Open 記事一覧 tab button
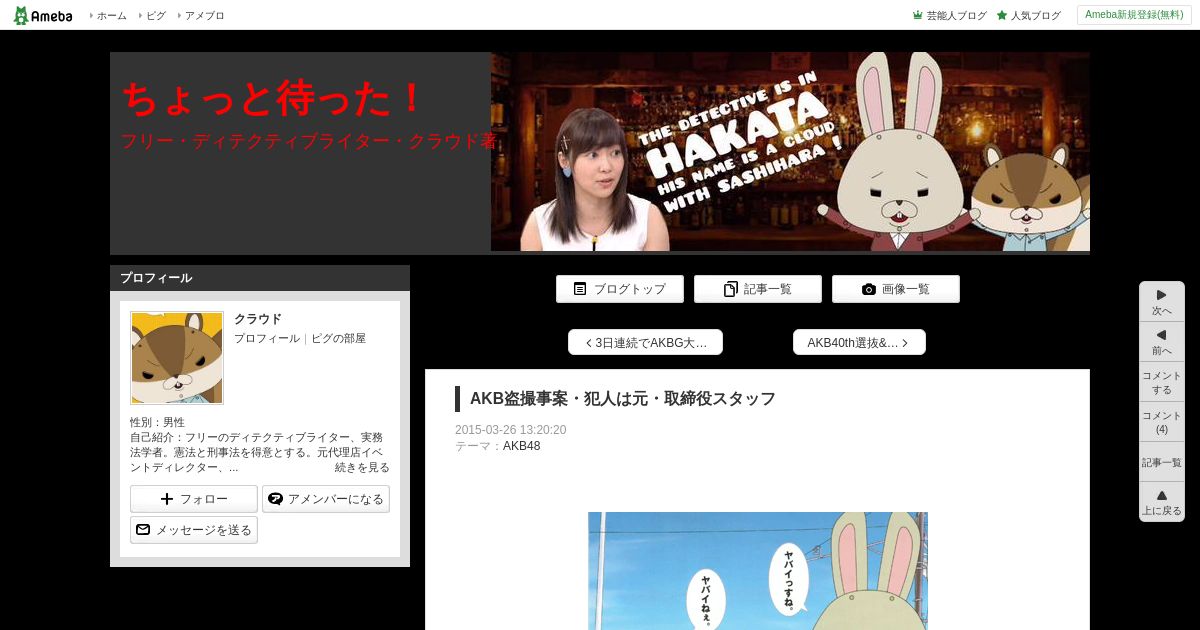The image size is (1200, 630). point(758,289)
